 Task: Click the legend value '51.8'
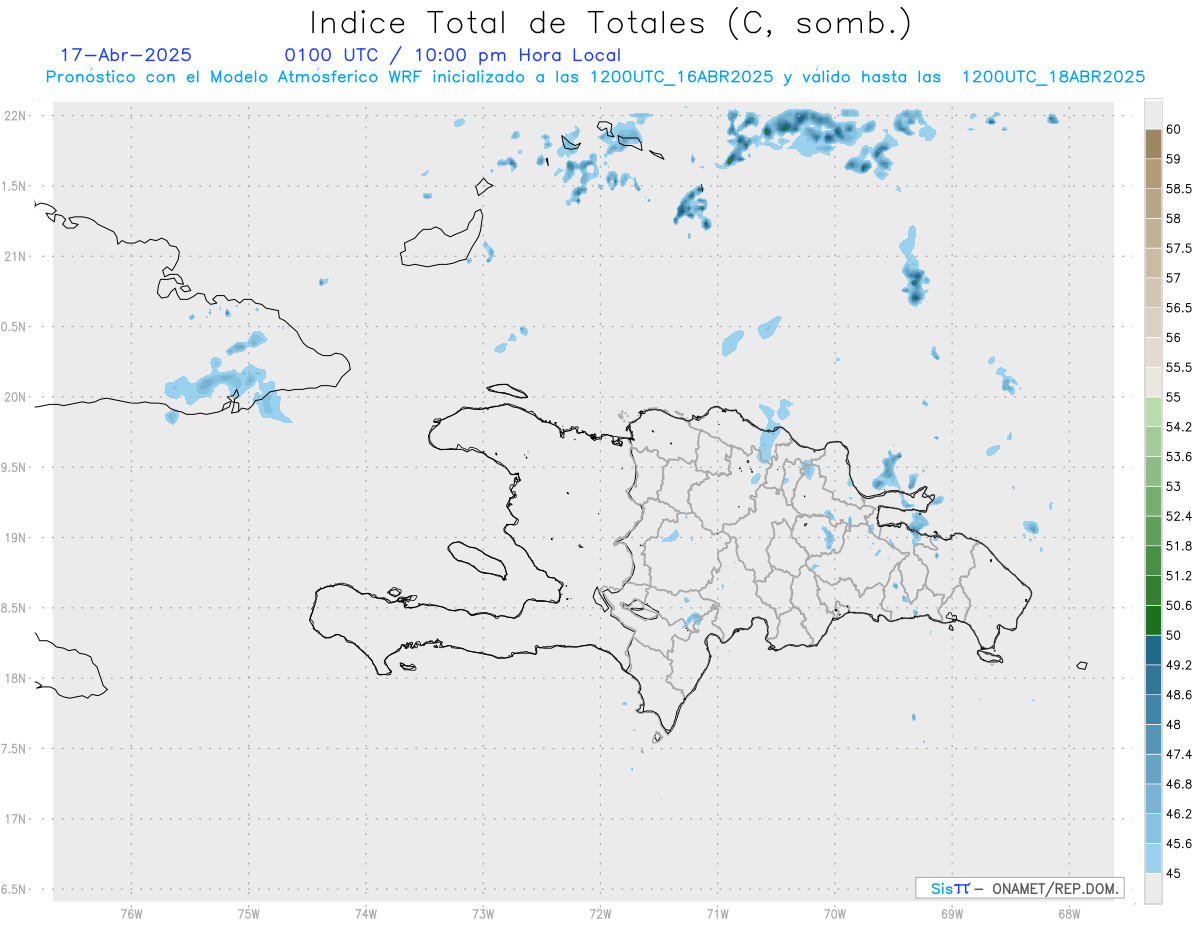pos(1179,546)
